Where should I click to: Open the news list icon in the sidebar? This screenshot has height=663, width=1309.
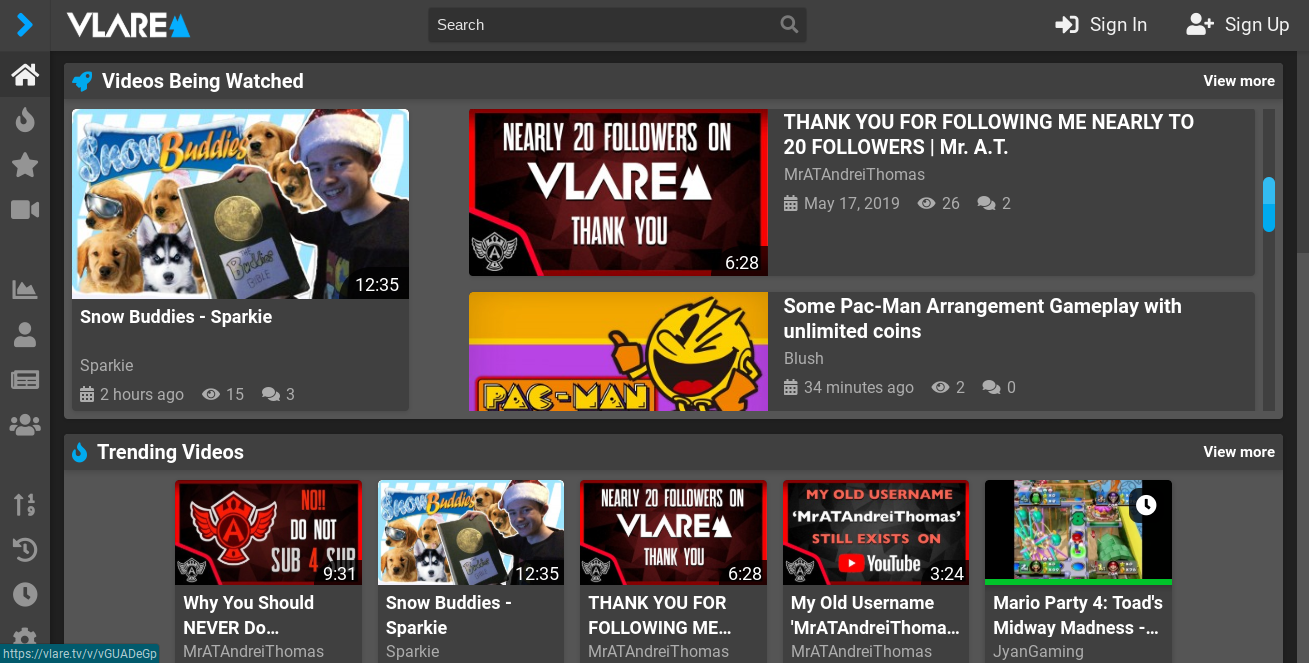(x=25, y=380)
